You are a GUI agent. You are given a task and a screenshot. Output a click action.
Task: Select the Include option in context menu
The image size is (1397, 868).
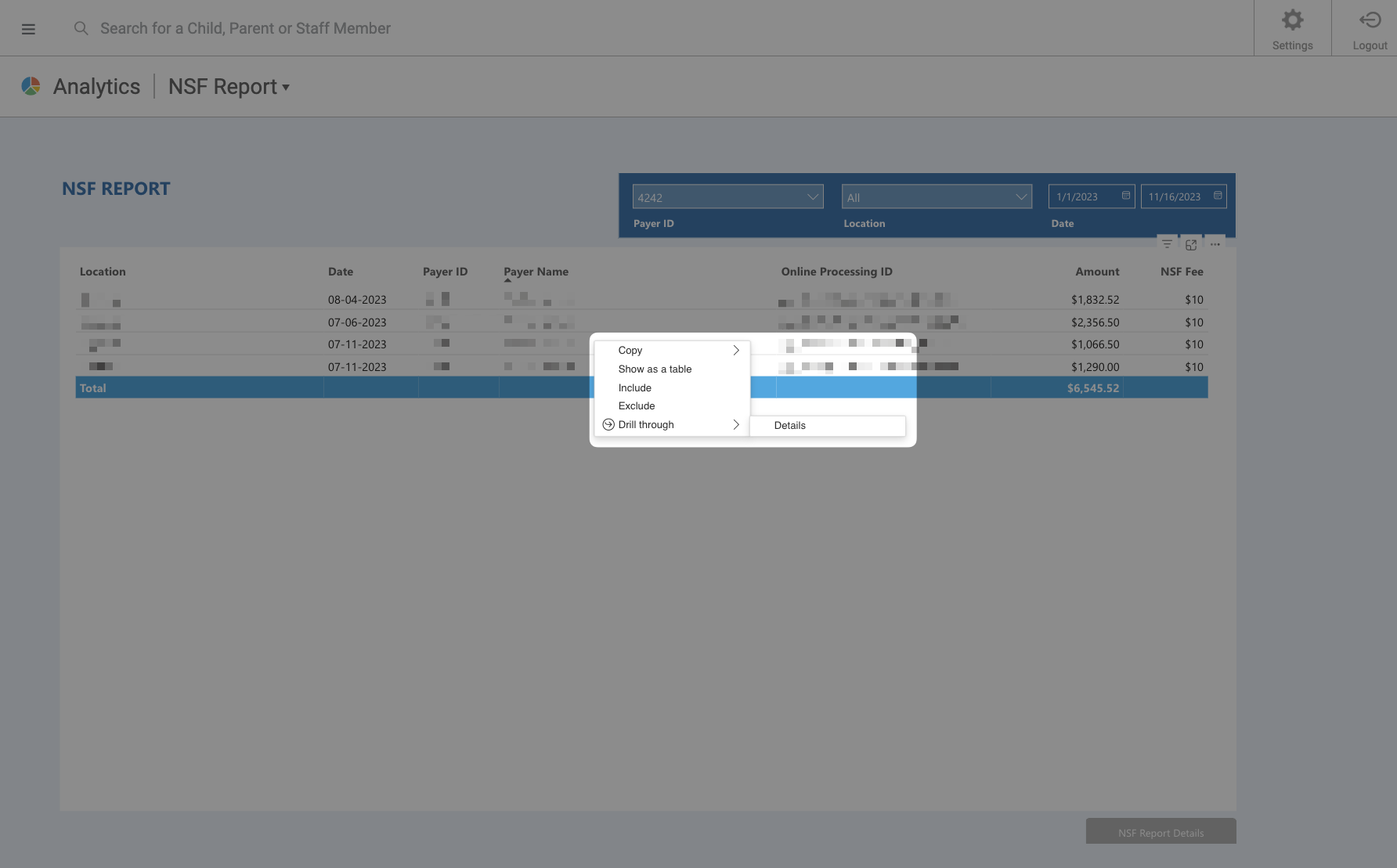click(634, 387)
